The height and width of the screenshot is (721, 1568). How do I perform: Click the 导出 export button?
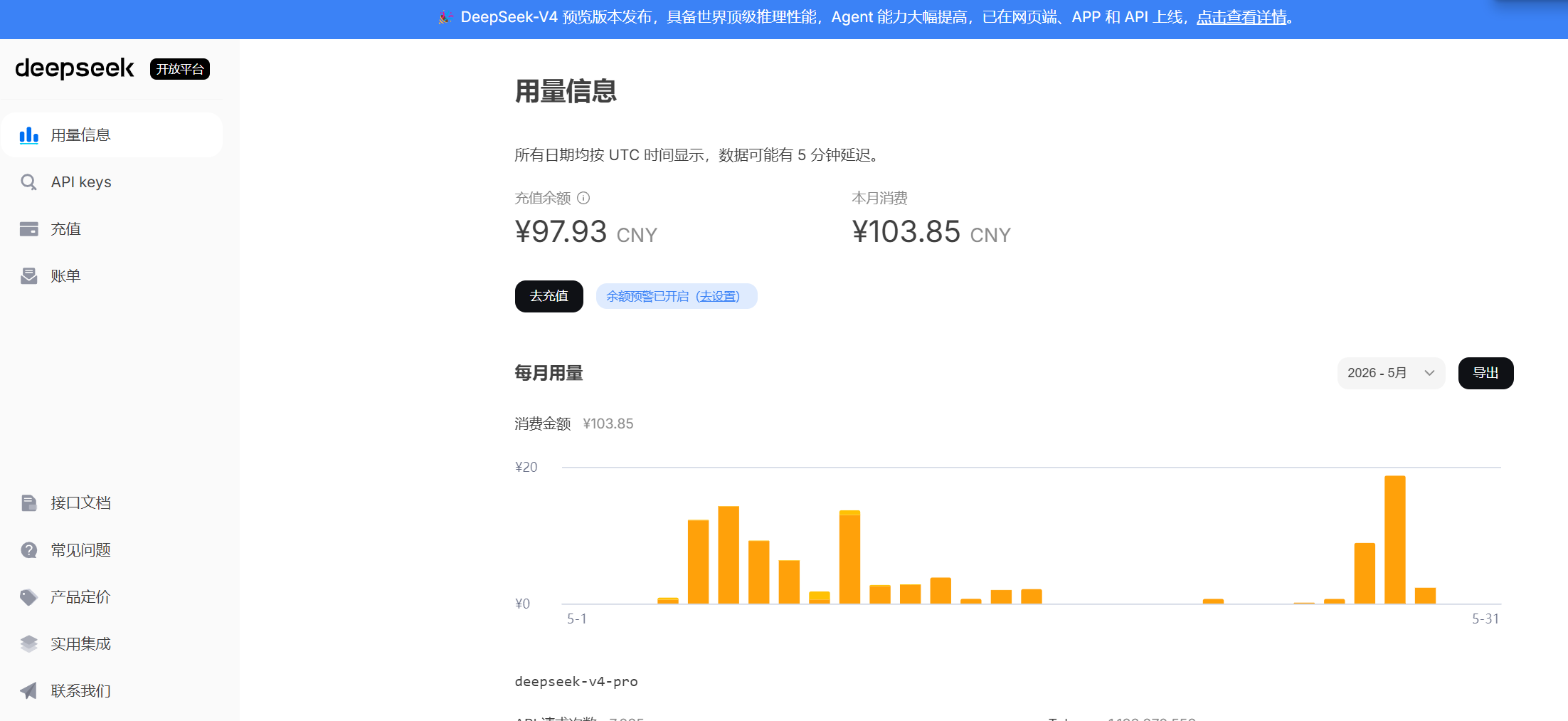pyautogui.click(x=1485, y=374)
